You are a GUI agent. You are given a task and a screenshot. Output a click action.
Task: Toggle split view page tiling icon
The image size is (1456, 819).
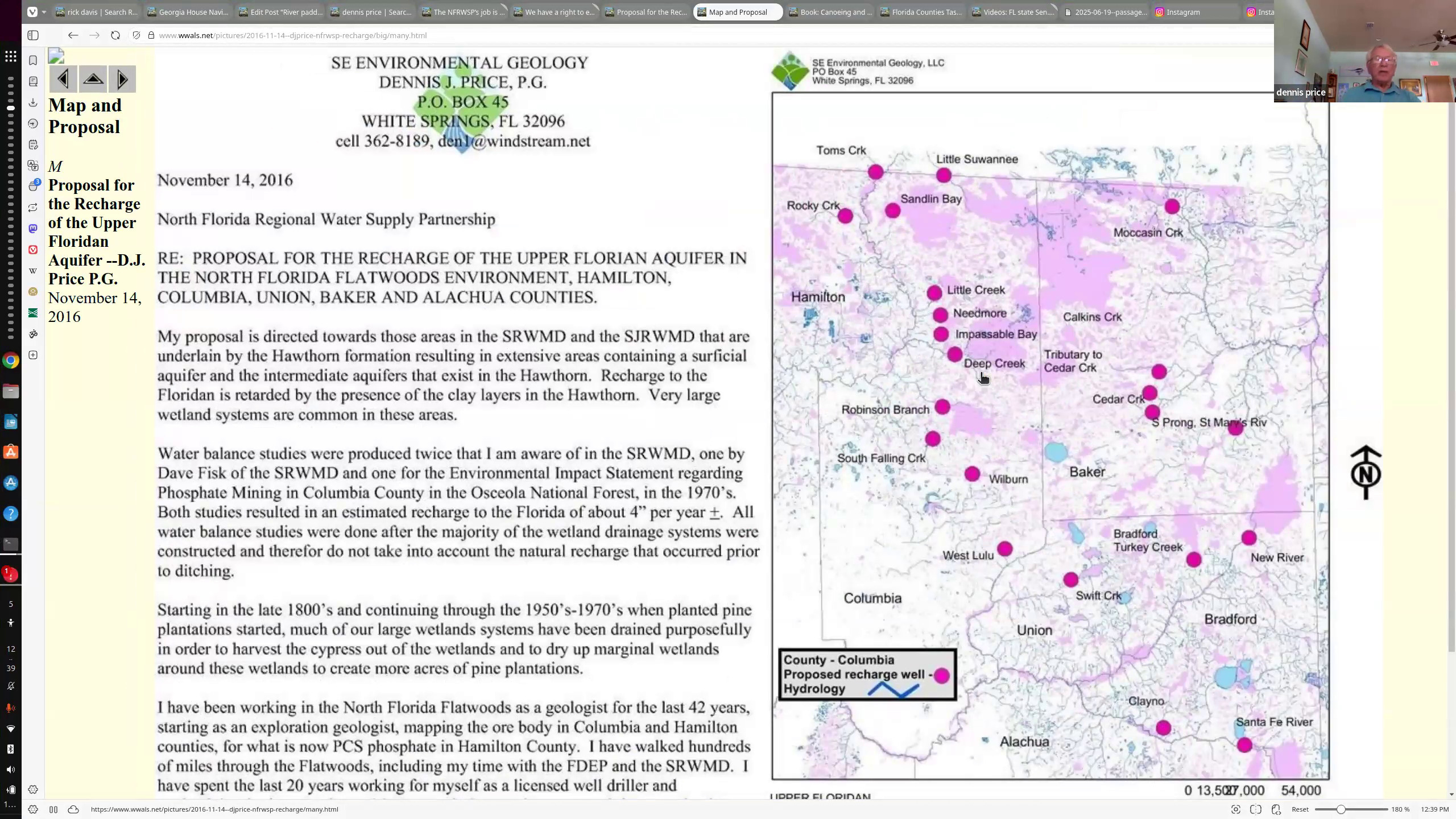tap(1256, 809)
